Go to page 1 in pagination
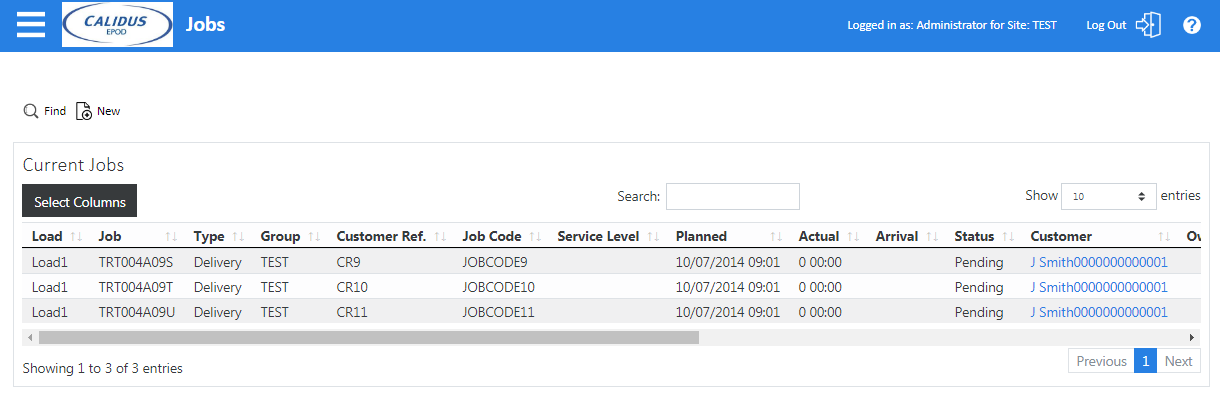Image resolution: width=1220 pixels, height=398 pixels. [1146, 361]
